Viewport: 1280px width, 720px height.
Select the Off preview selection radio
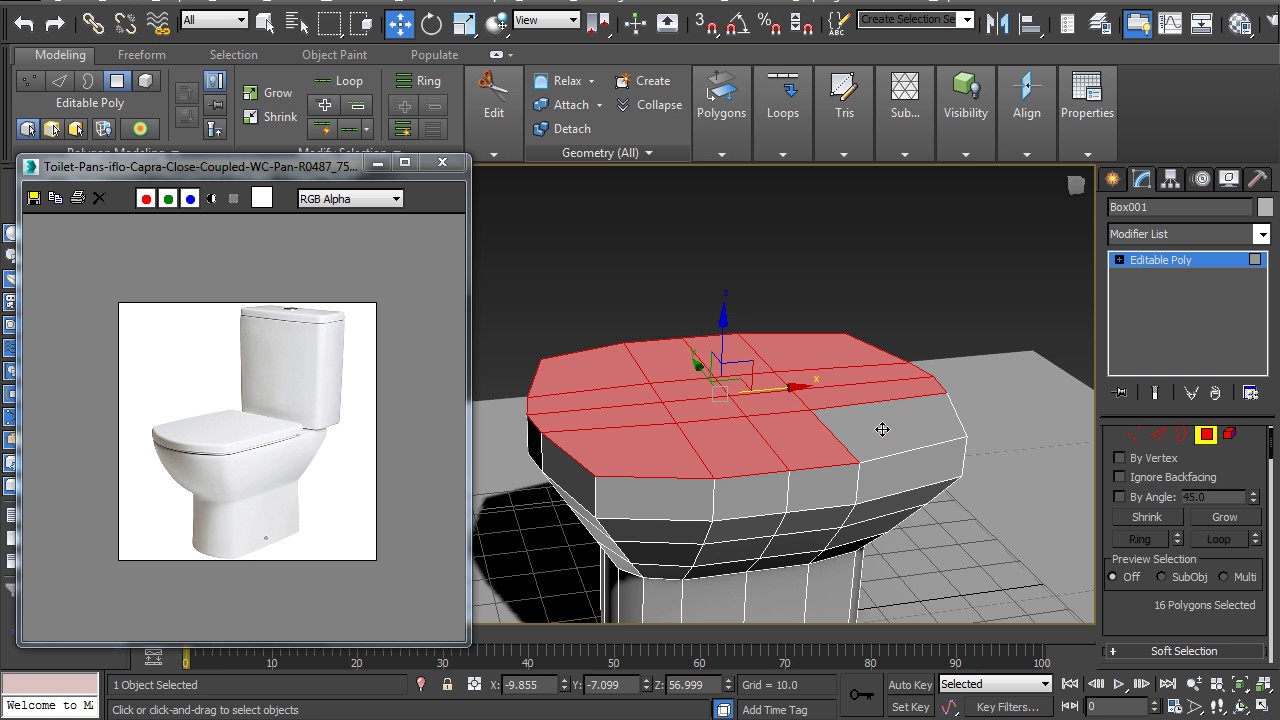[x=1113, y=577]
